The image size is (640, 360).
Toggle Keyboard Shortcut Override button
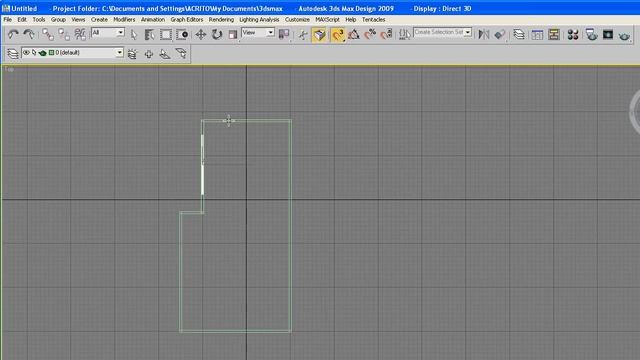(320, 34)
